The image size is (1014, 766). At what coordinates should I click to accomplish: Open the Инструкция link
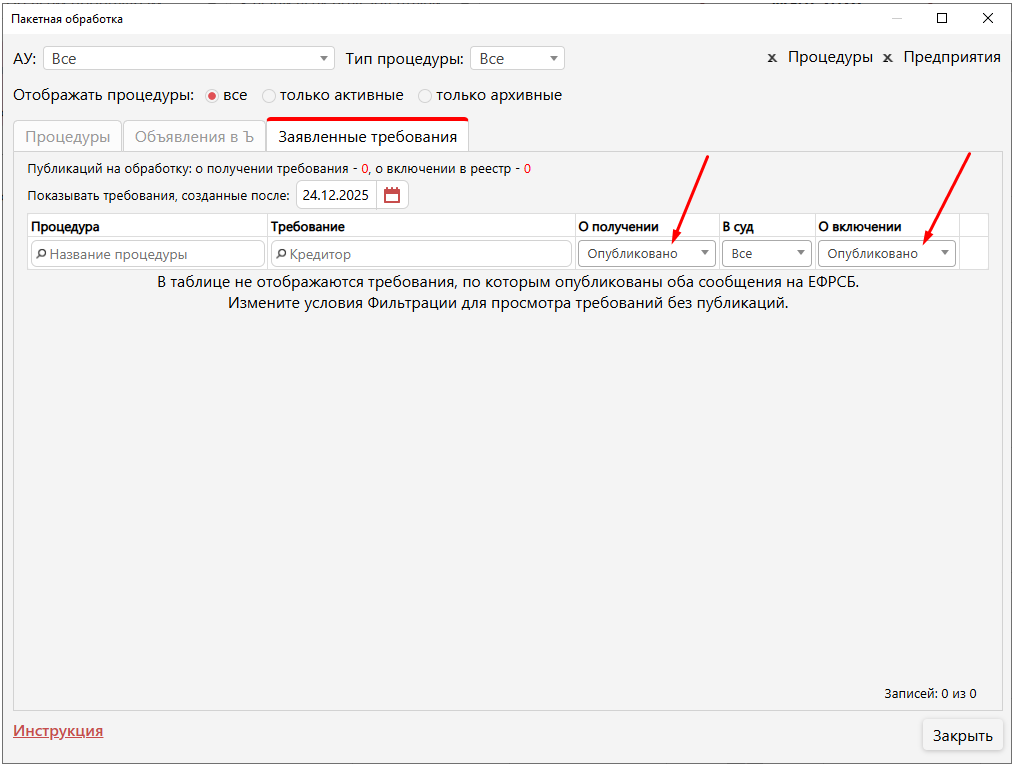tap(58, 731)
